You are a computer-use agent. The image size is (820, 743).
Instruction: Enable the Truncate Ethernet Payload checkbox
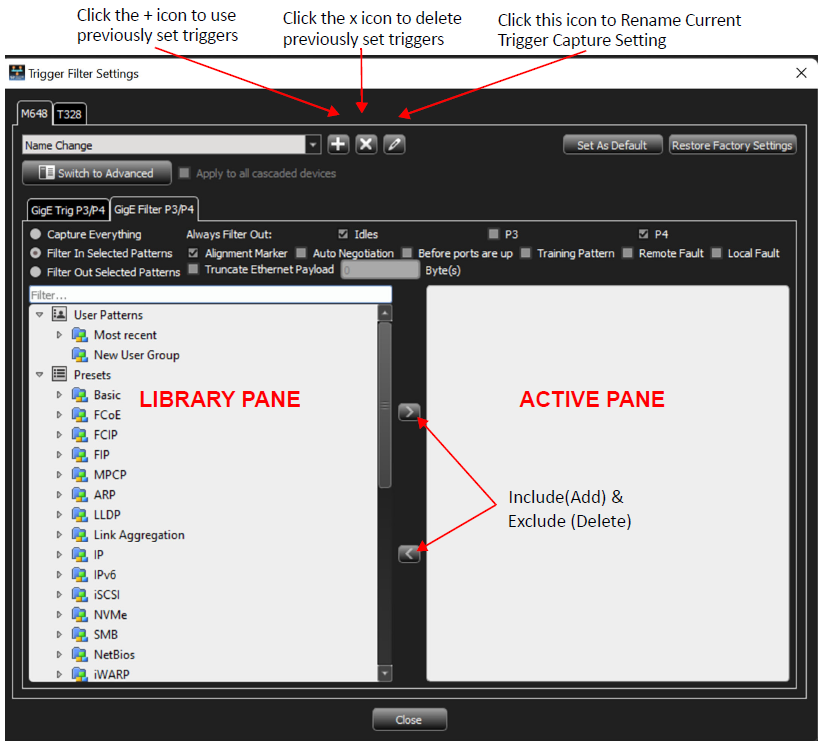tap(193, 269)
